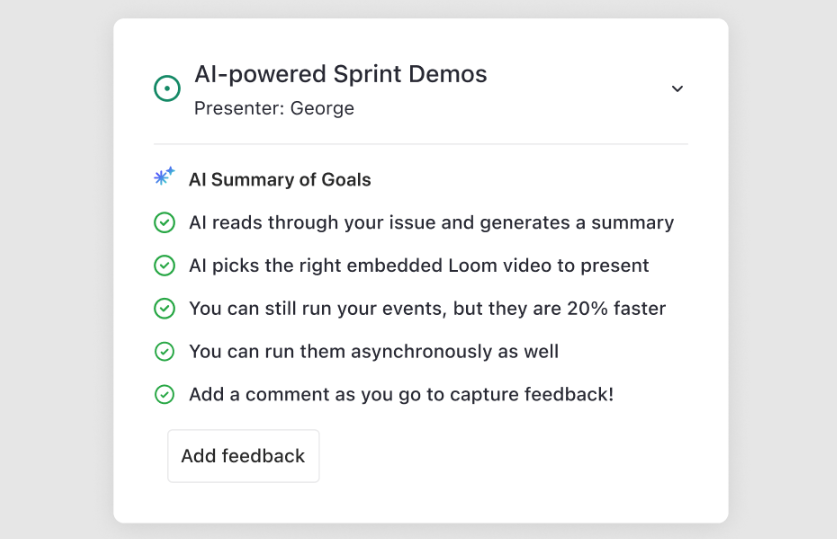Viewport: 837px width, 539px height.
Task: Click empty space right of Add feedback button
Action: point(503,456)
